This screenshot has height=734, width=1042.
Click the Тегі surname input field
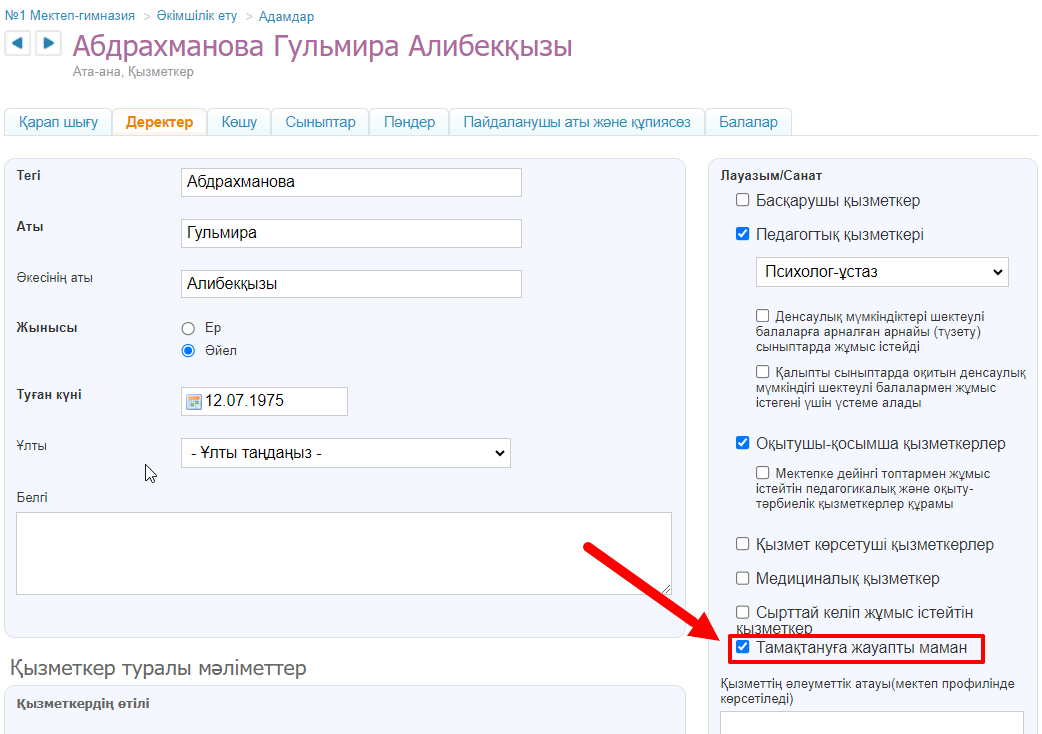[351, 182]
